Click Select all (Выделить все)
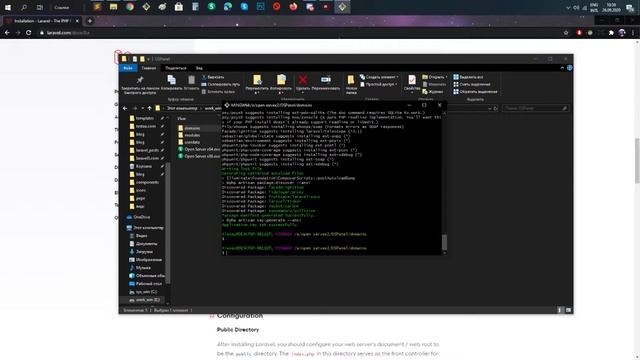The height and width of the screenshot is (360, 640). [468, 77]
